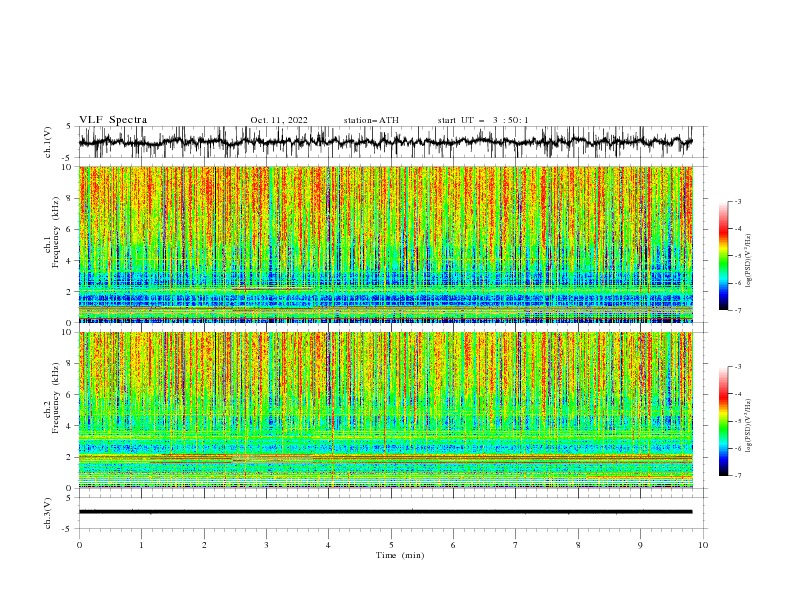This screenshot has height=612, width=792.
Task: Click the "2" tick on ch.2 frequency axis
Action: pos(70,457)
